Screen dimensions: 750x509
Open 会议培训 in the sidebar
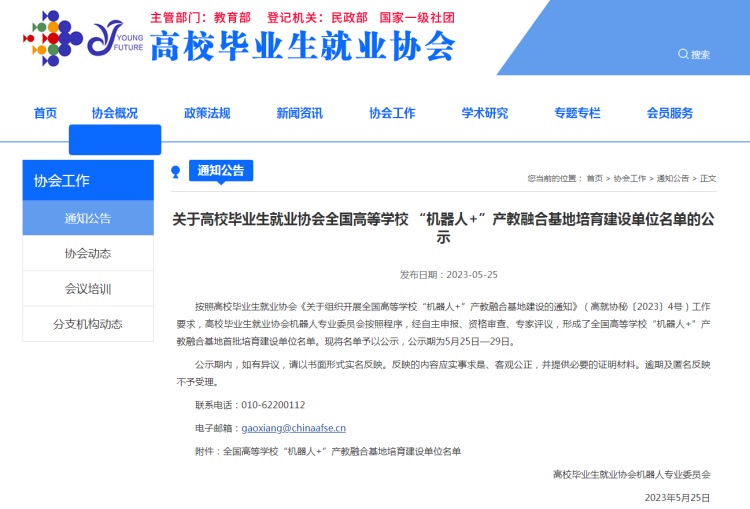tap(88, 289)
